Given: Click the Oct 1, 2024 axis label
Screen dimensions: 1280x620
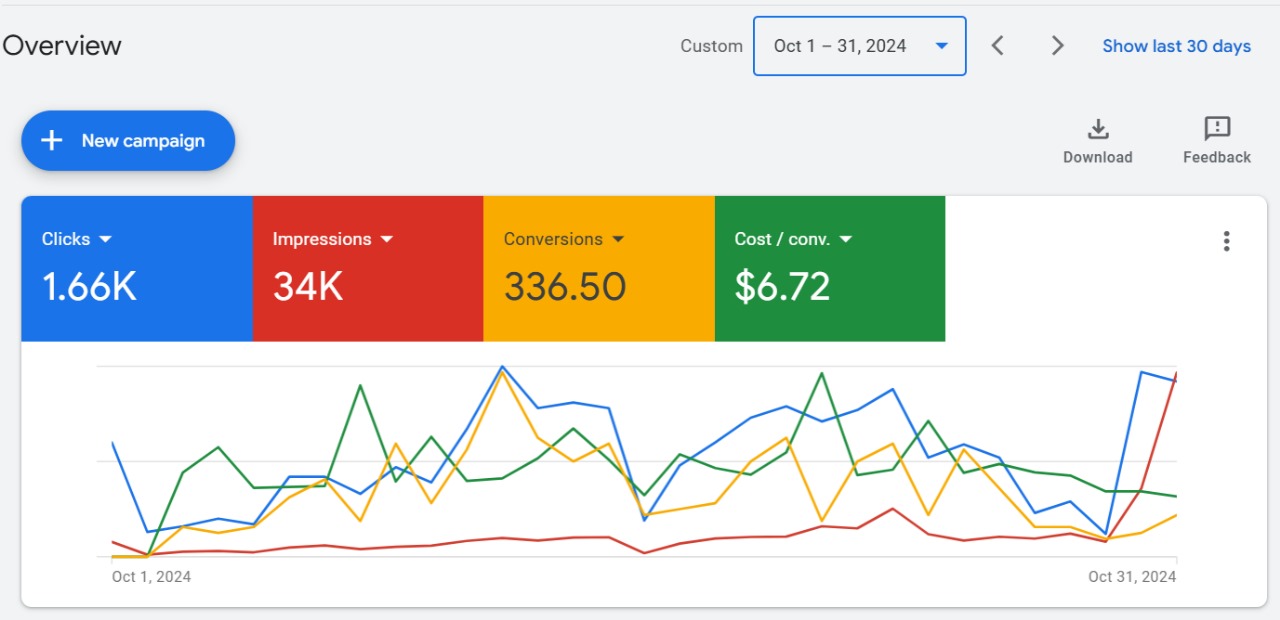Looking at the screenshot, I should point(151,577).
